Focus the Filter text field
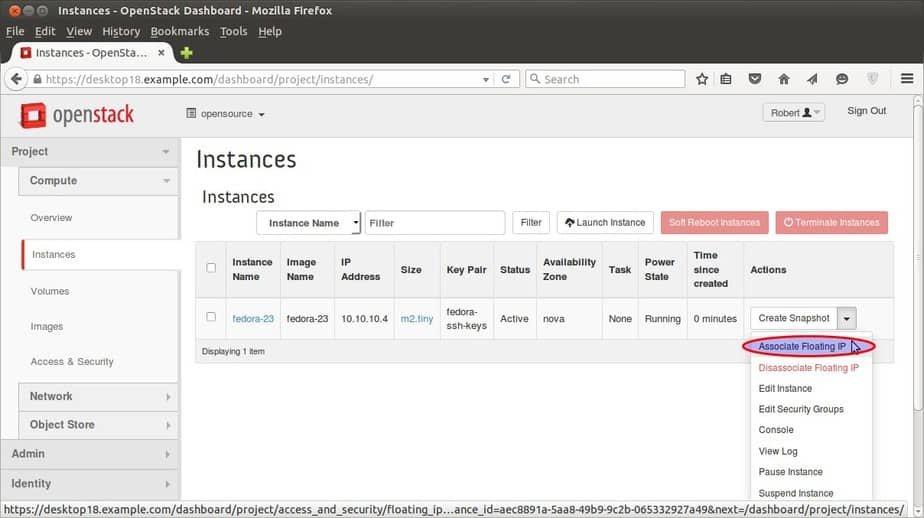This screenshot has width=924, height=518. point(435,223)
